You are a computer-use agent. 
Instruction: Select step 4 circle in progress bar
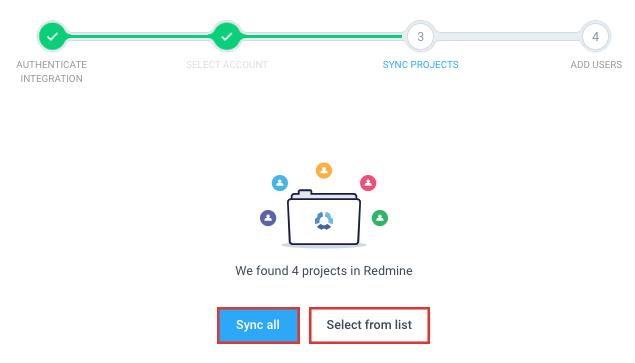595,36
